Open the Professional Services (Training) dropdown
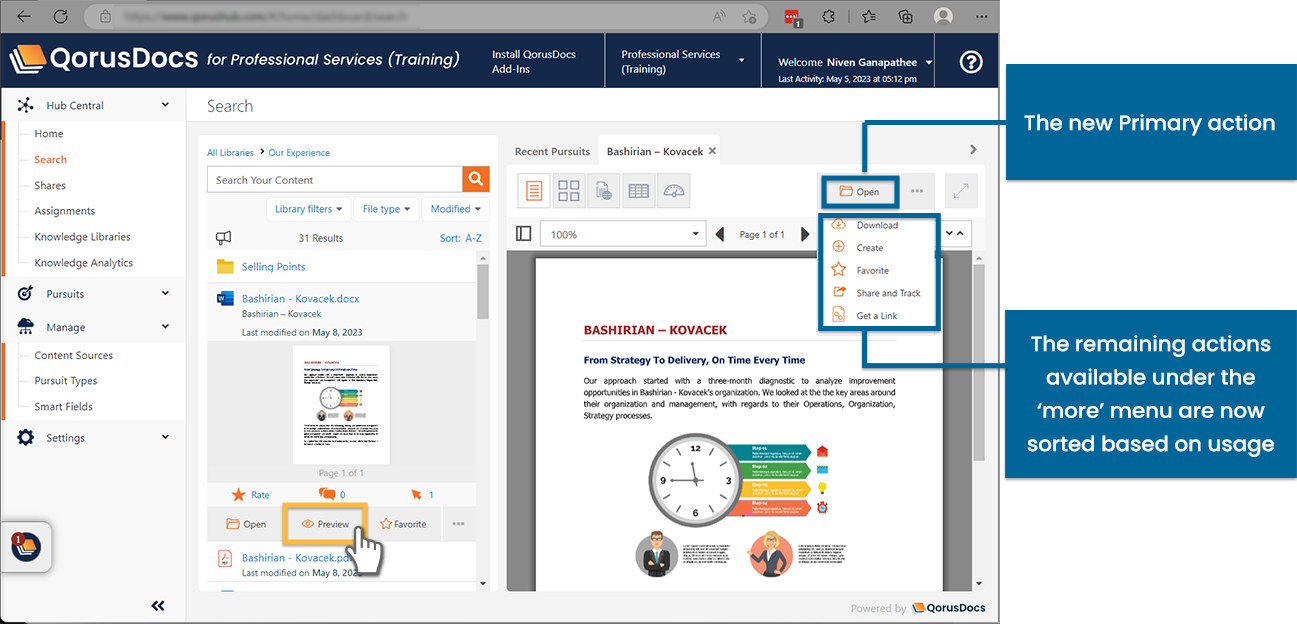Viewport: 1297px width, 624px height. click(683, 62)
